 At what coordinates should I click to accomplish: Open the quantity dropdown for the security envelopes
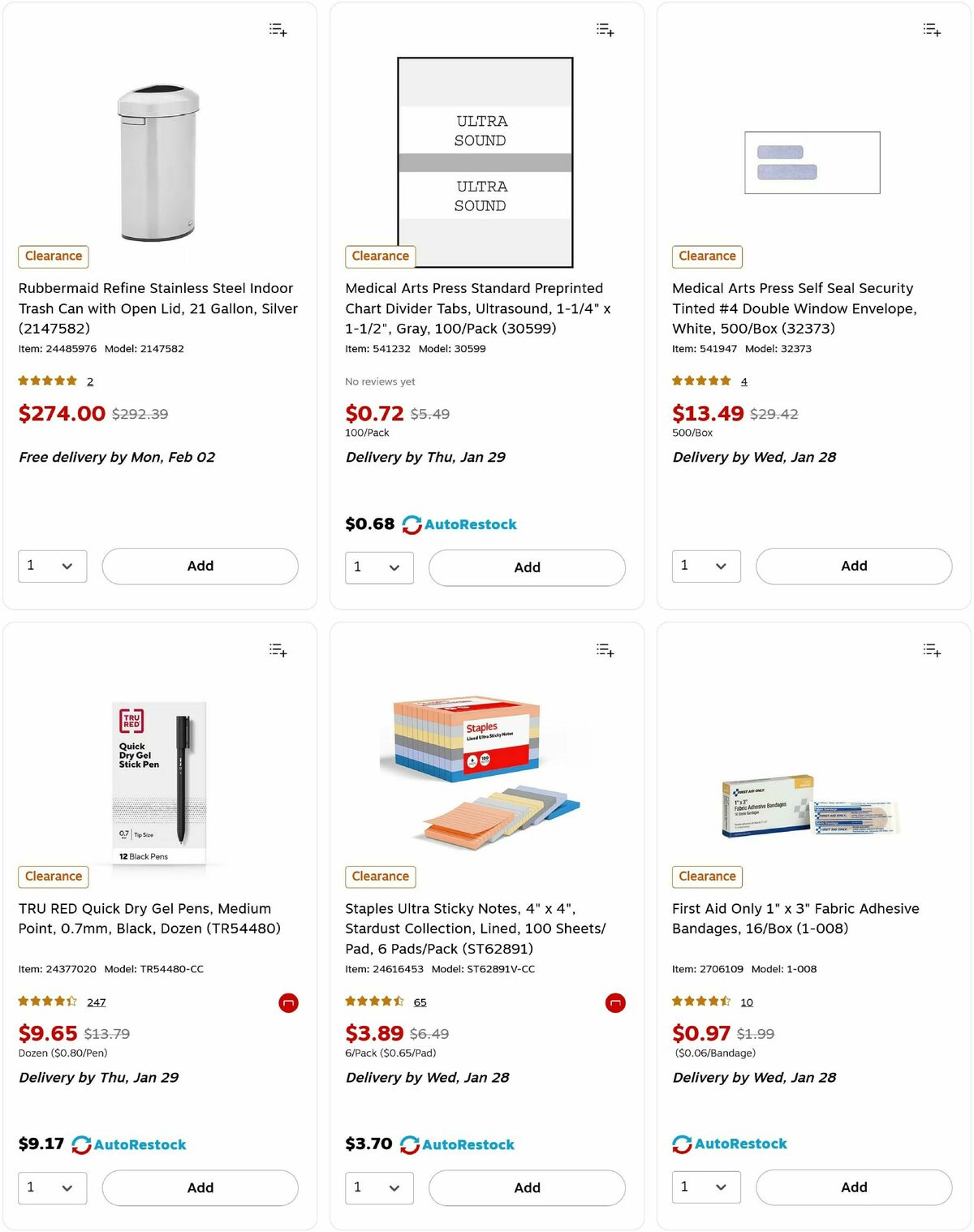click(x=705, y=566)
